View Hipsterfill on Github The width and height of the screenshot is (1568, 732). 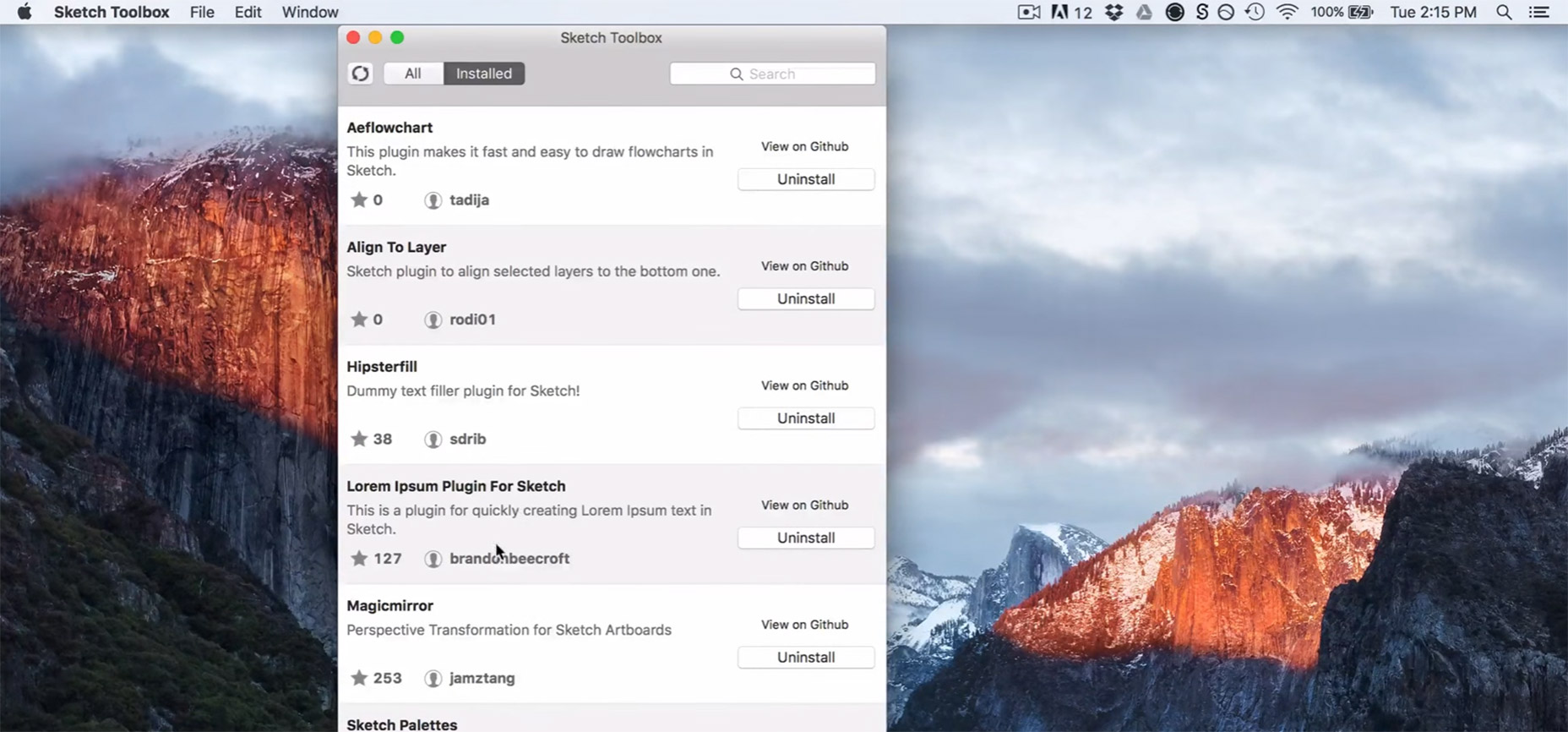[x=804, y=385]
